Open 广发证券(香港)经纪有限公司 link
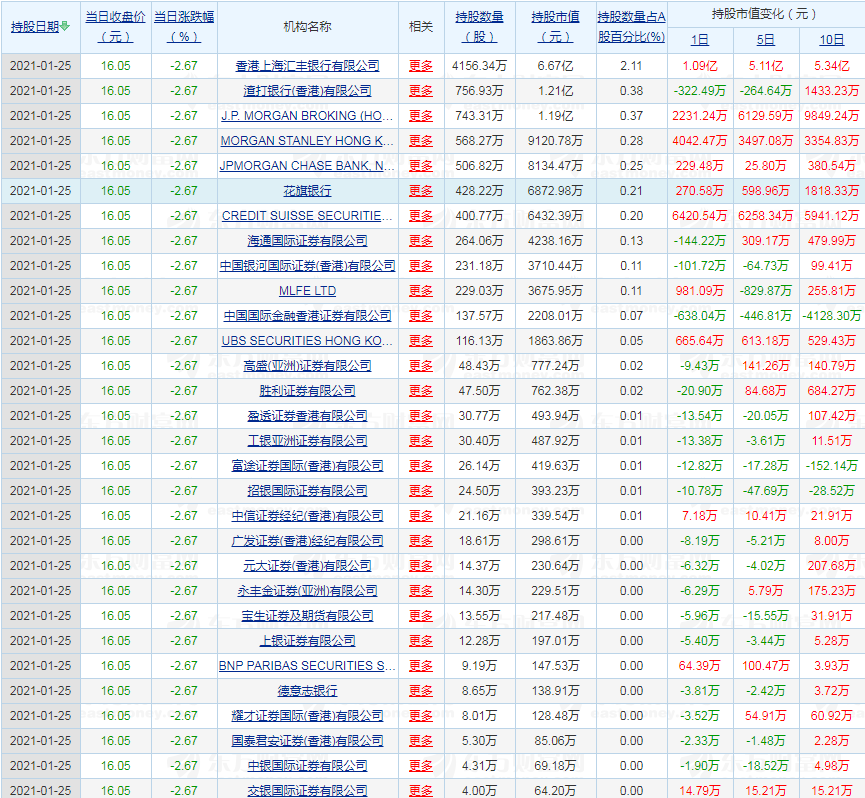This screenshot has width=865, height=798. (x=307, y=541)
